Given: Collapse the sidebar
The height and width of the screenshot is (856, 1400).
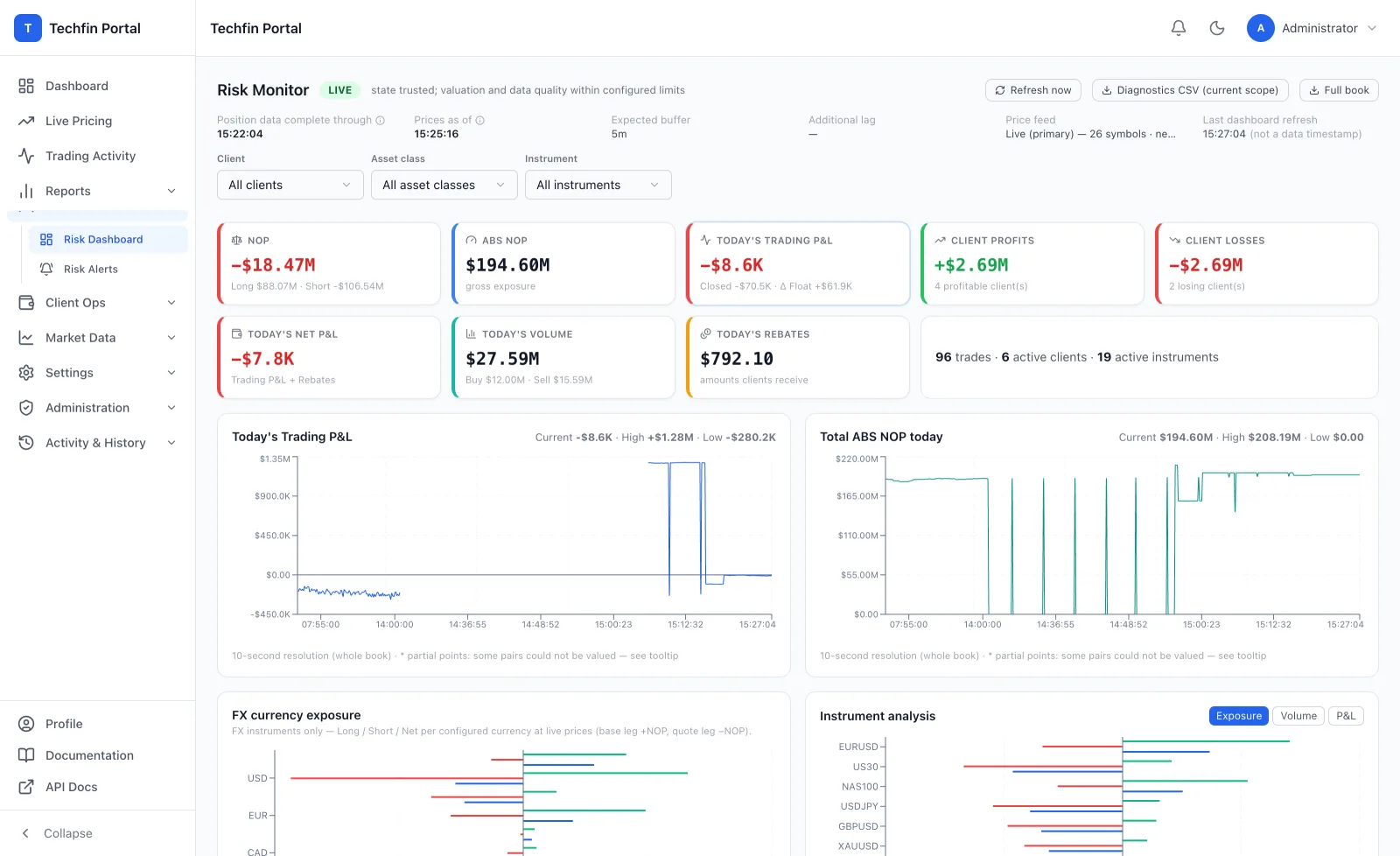Looking at the screenshot, I should point(97,833).
